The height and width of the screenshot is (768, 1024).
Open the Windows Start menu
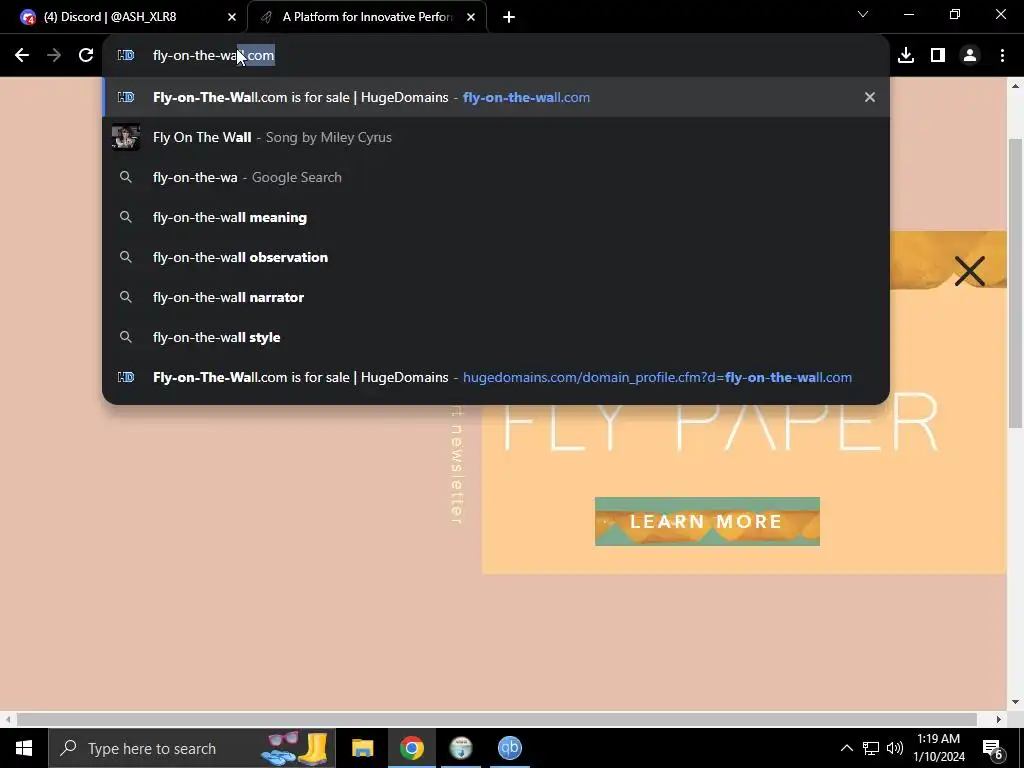[24, 748]
